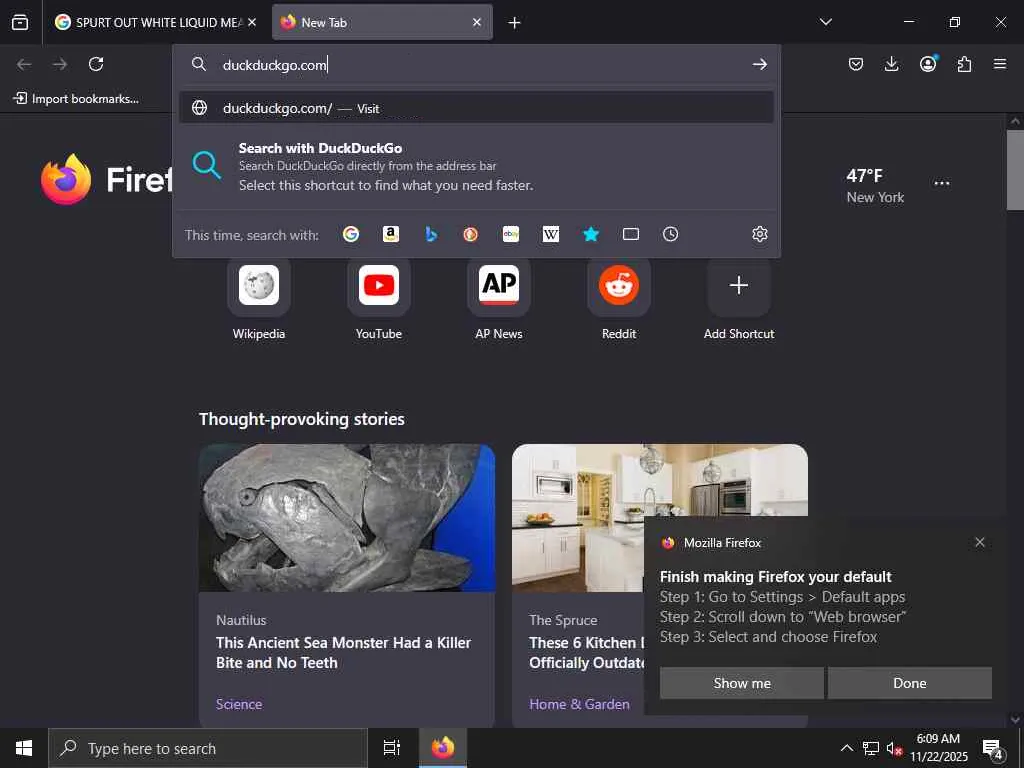Screen dimensions: 1024x768
Task: Dismiss the Mozilla Firefox notification
Action: [980, 542]
